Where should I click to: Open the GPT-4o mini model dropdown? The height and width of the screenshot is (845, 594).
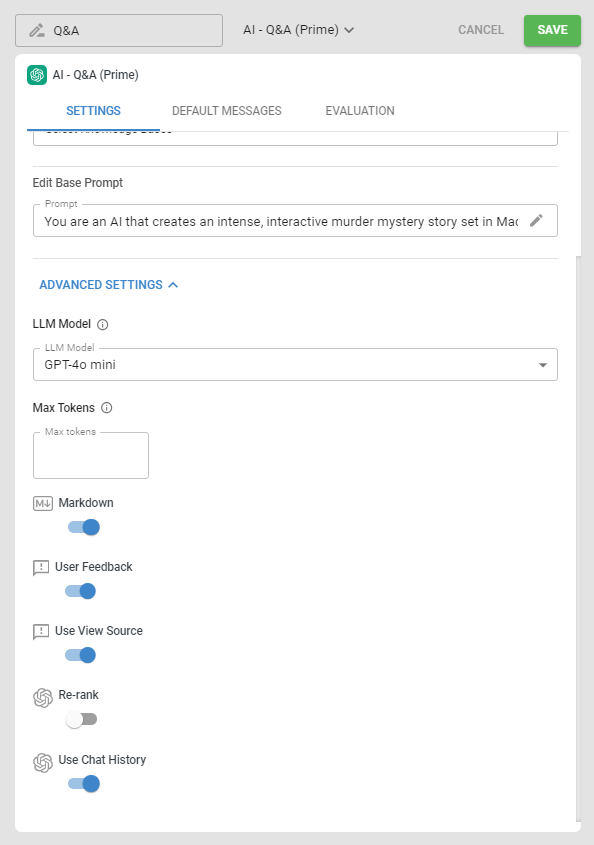[295, 365]
